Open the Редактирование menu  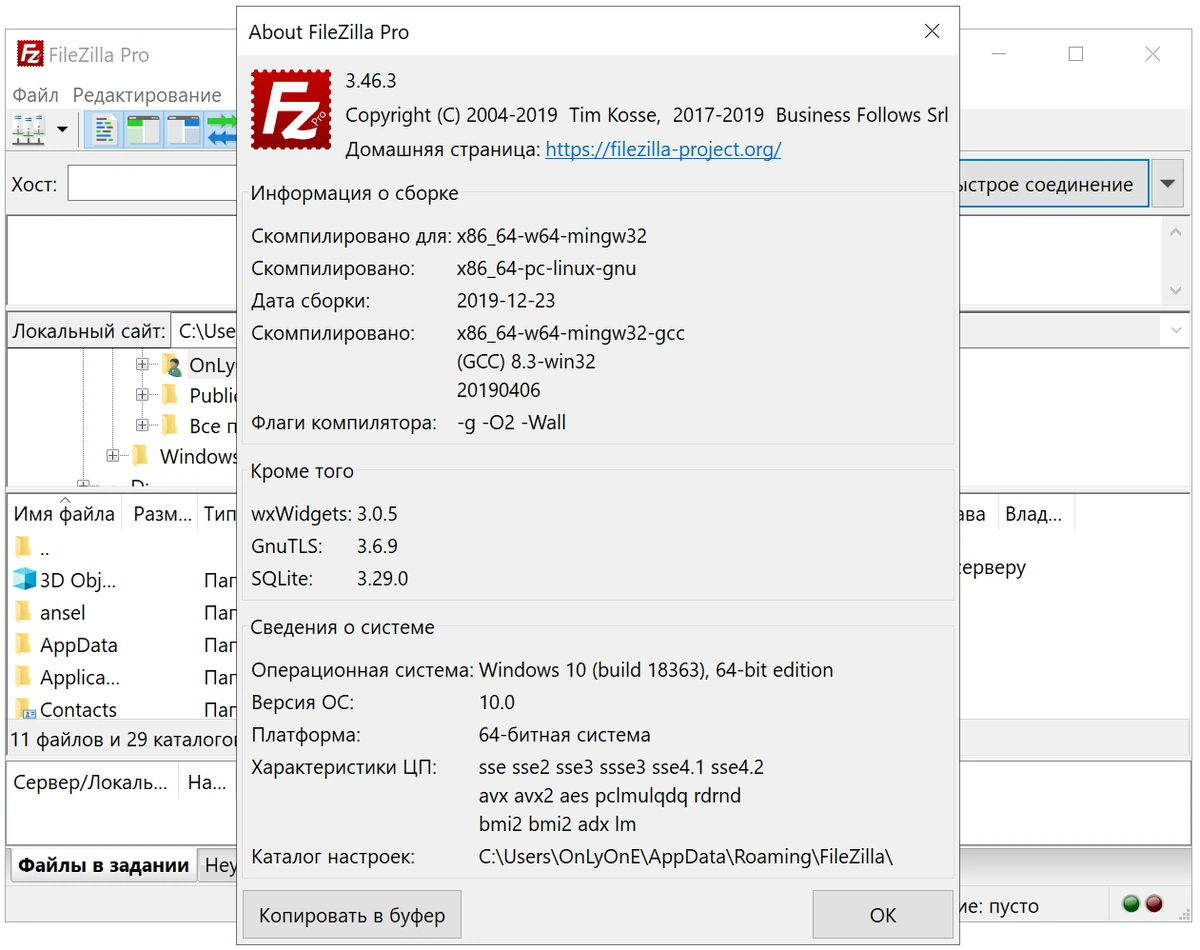tap(147, 95)
